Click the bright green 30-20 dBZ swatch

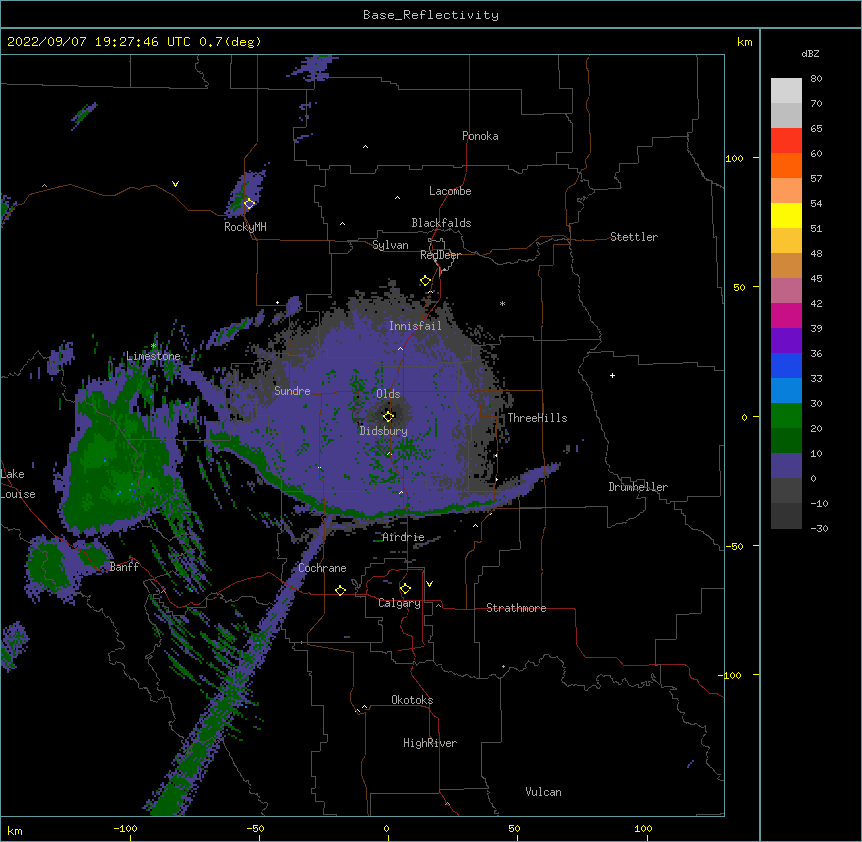[x=786, y=416]
